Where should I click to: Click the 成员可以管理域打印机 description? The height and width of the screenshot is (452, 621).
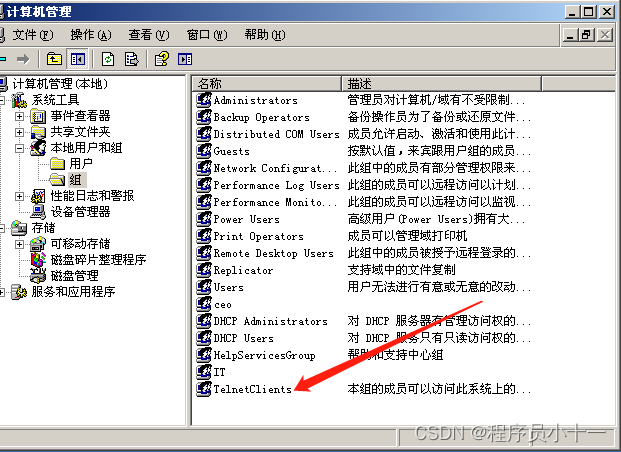click(x=407, y=236)
